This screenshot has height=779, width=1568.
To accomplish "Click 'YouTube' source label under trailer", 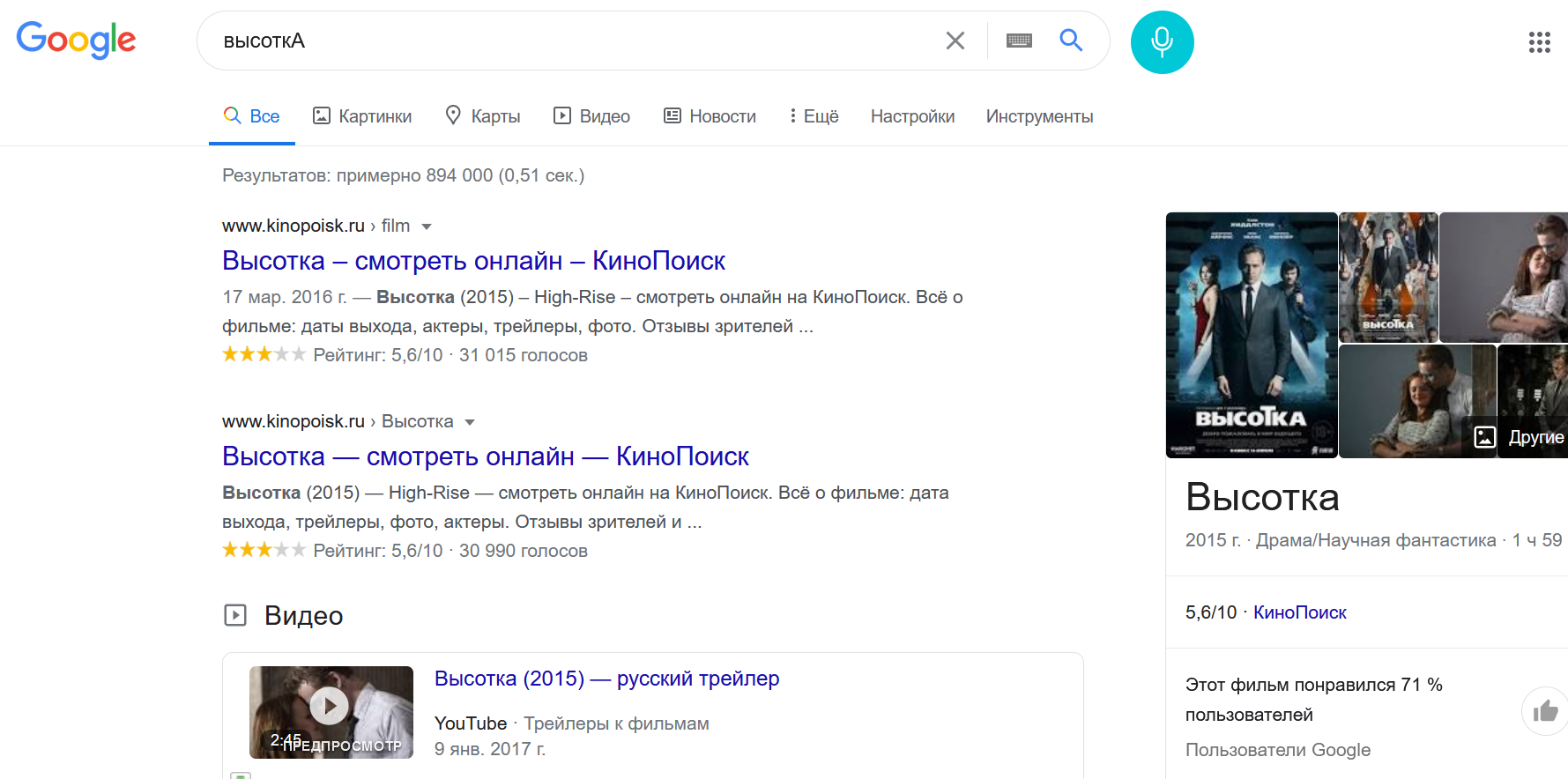I will click(471, 723).
